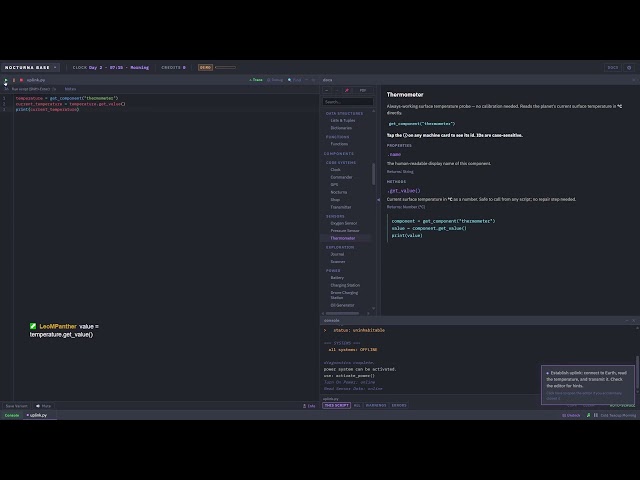The height and width of the screenshot is (480, 640).
Task: Click the PDF button in docs toolbar
Action: 363,90
